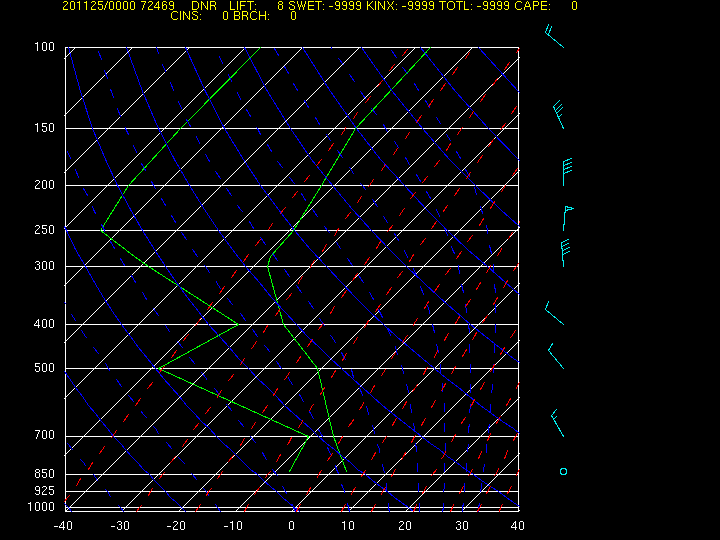The height and width of the screenshot is (540, 720).
Task: Click the 30 temperature axis label
Action: [x=462, y=526]
